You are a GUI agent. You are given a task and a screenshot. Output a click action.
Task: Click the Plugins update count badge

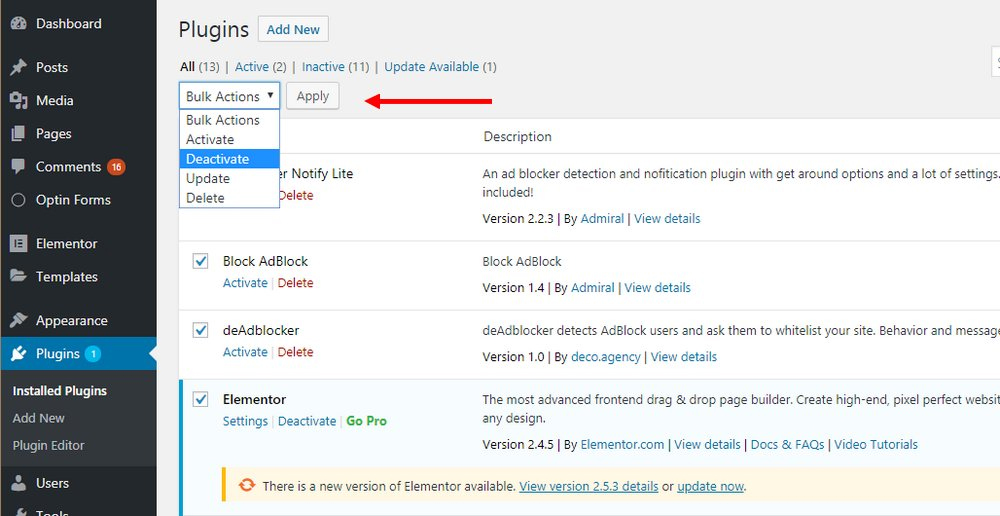(x=93, y=353)
